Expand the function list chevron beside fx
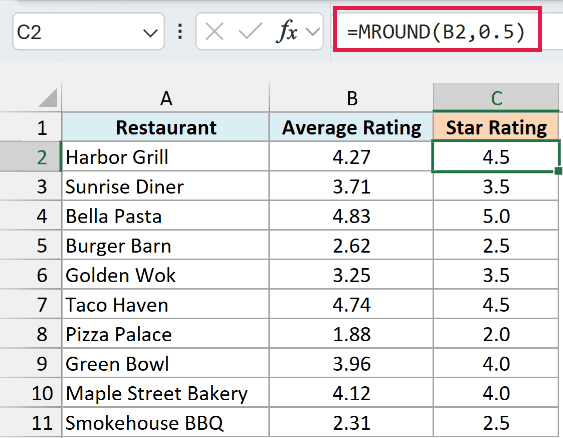 click(x=313, y=32)
